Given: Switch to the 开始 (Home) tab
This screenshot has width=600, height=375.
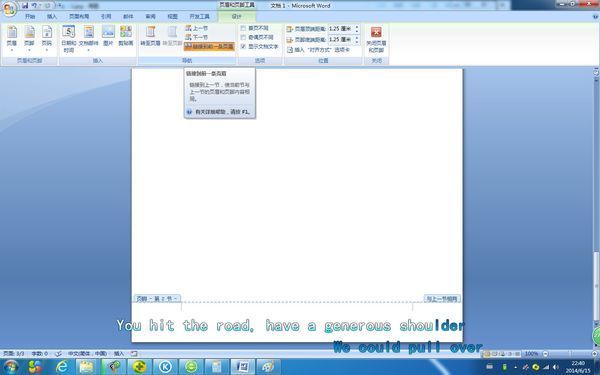Looking at the screenshot, I should click(x=30, y=16).
